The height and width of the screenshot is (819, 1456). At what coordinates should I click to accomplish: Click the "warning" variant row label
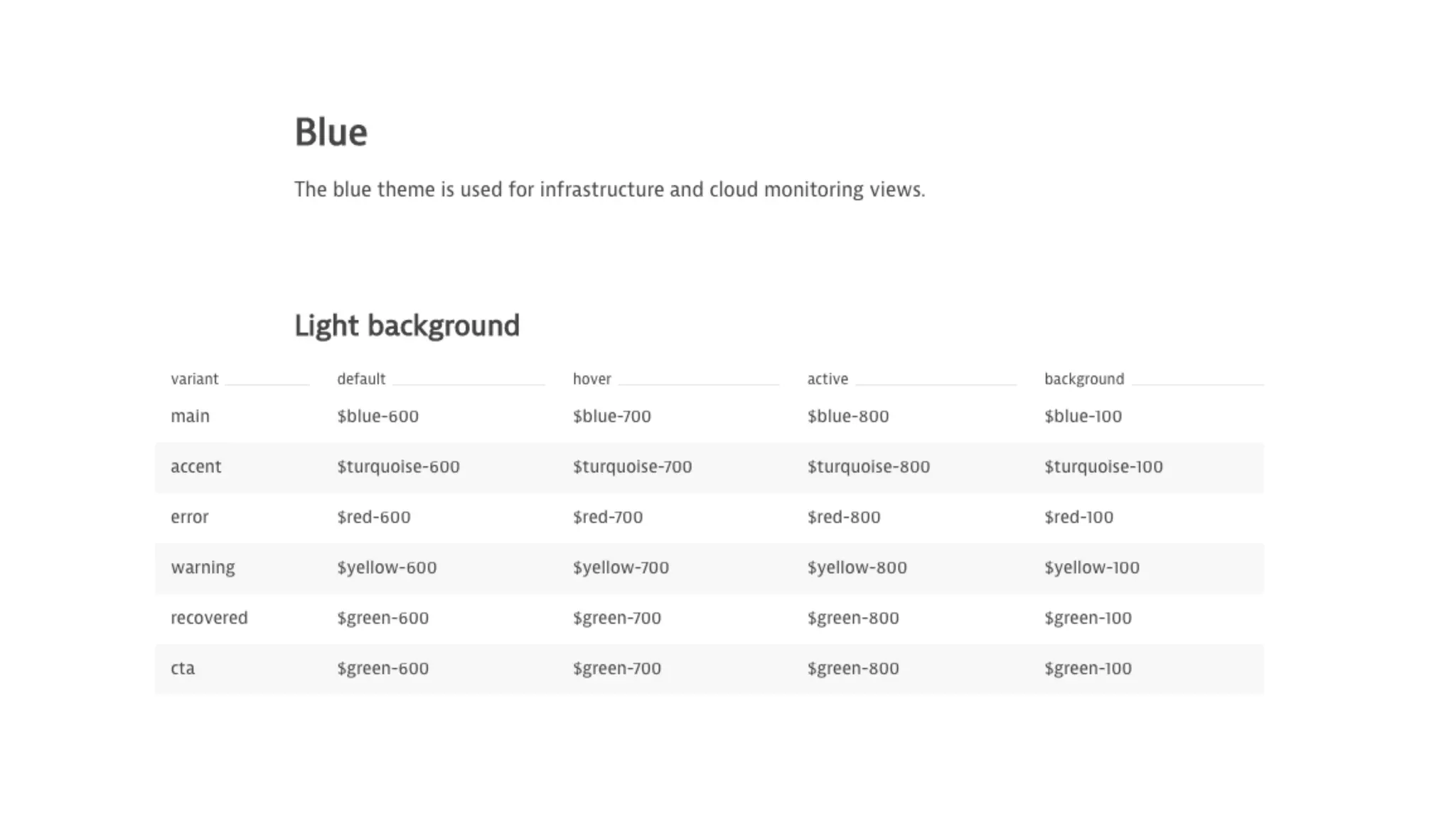(x=203, y=567)
